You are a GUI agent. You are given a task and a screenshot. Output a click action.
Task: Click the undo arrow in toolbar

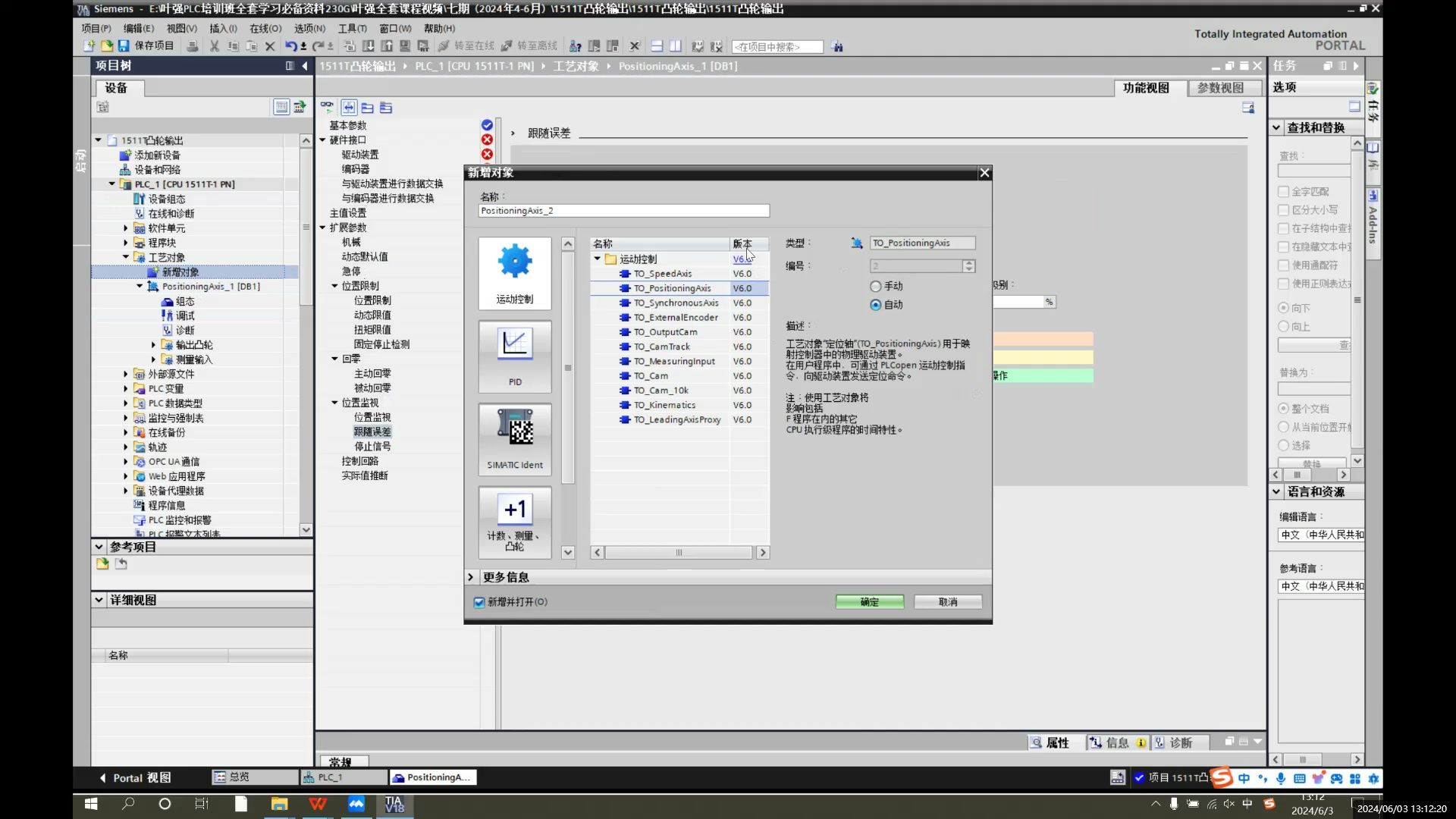point(290,46)
